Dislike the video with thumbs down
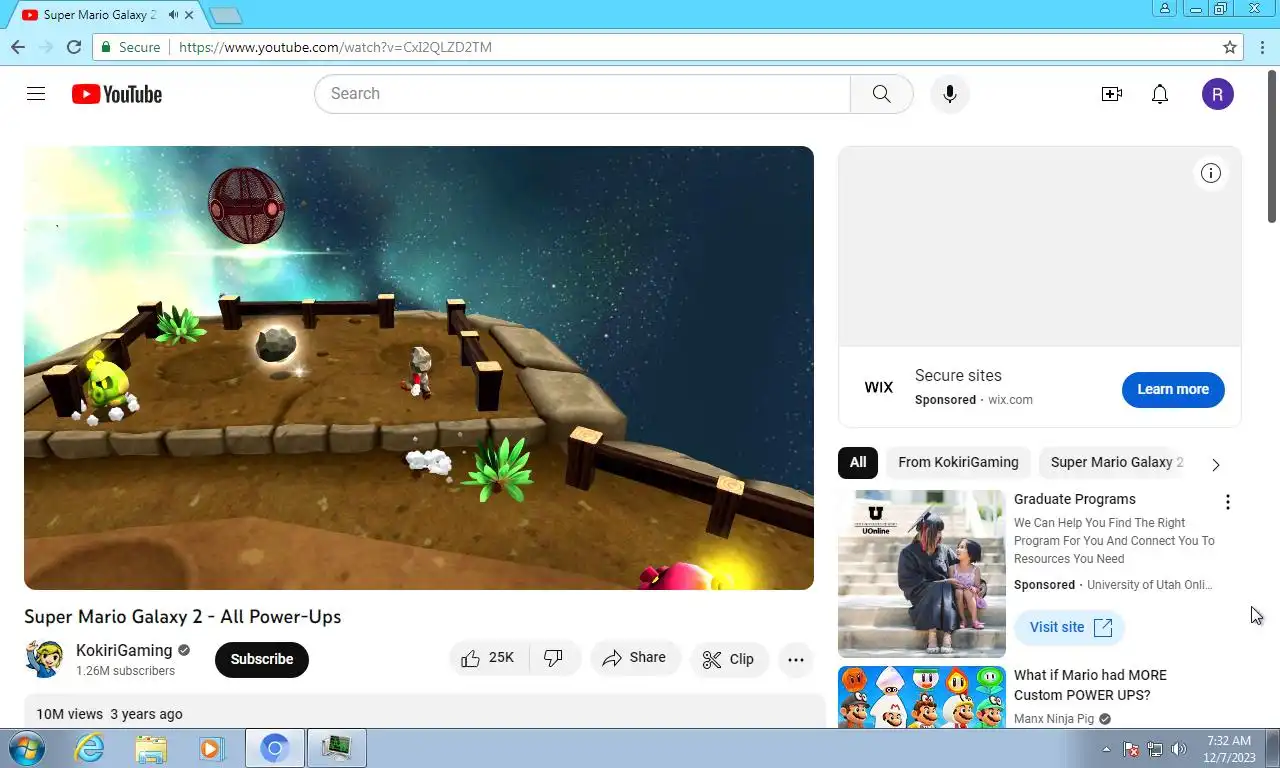The image size is (1280, 768). click(553, 658)
